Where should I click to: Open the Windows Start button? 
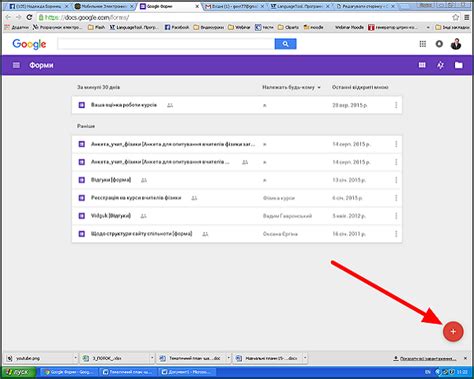pyautogui.click(x=19, y=372)
